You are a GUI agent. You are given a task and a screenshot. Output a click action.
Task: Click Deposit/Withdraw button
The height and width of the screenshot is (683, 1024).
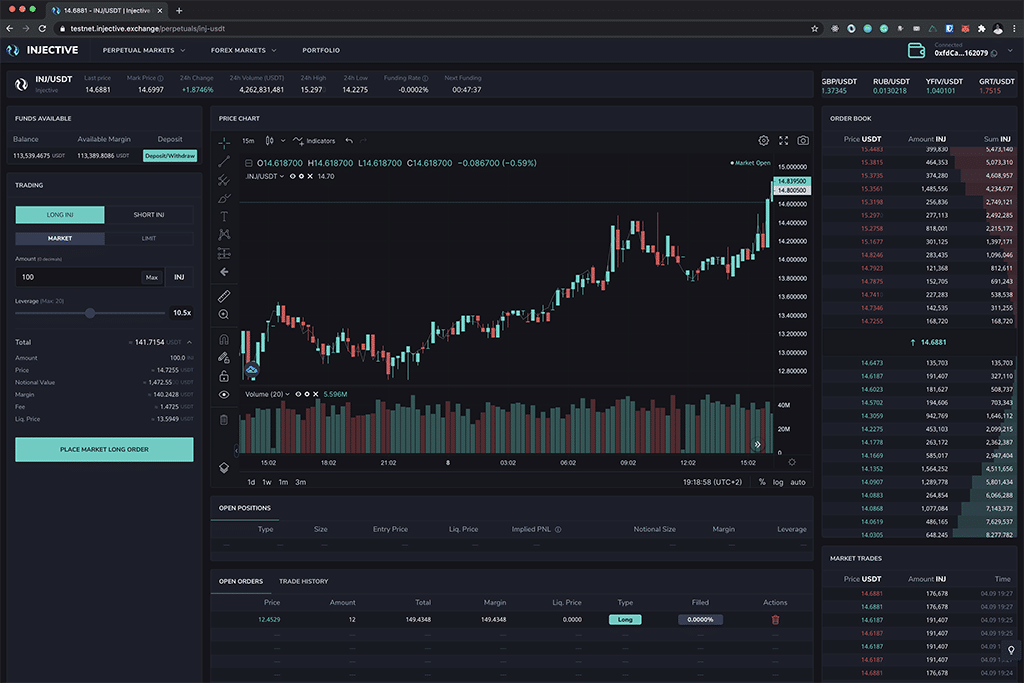tap(170, 156)
